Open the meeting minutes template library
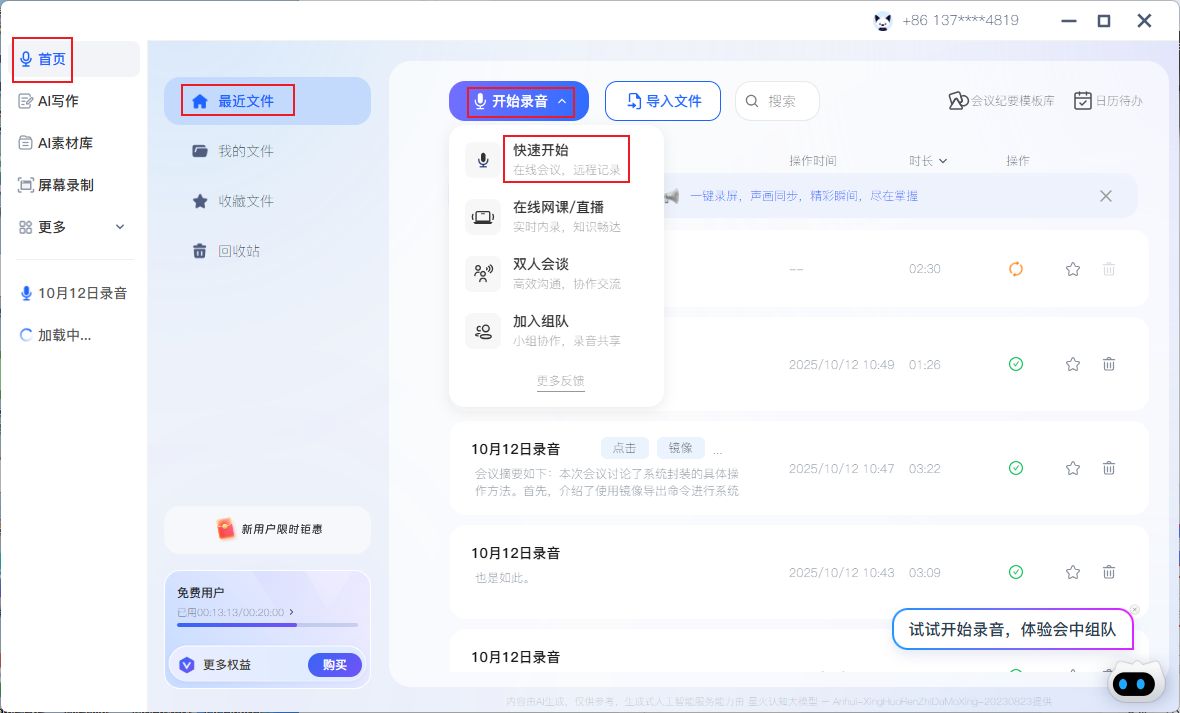 (x=1001, y=101)
